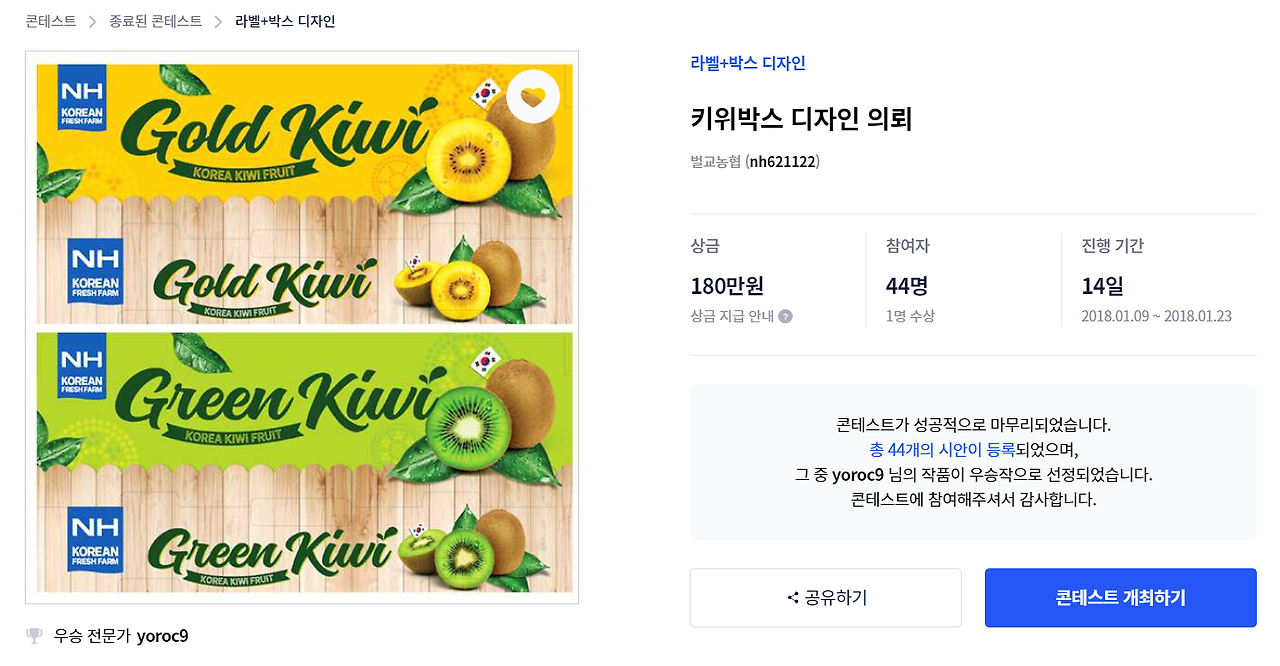Image resolution: width=1280 pixels, height=666 pixels.
Task: Click the chevron after 종료된 콘테스트 breadcrumb
Action: pyautogui.click(x=218, y=21)
